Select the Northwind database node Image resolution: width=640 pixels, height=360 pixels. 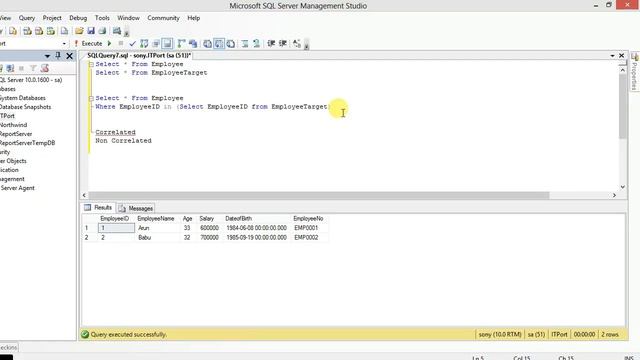coord(13,125)
